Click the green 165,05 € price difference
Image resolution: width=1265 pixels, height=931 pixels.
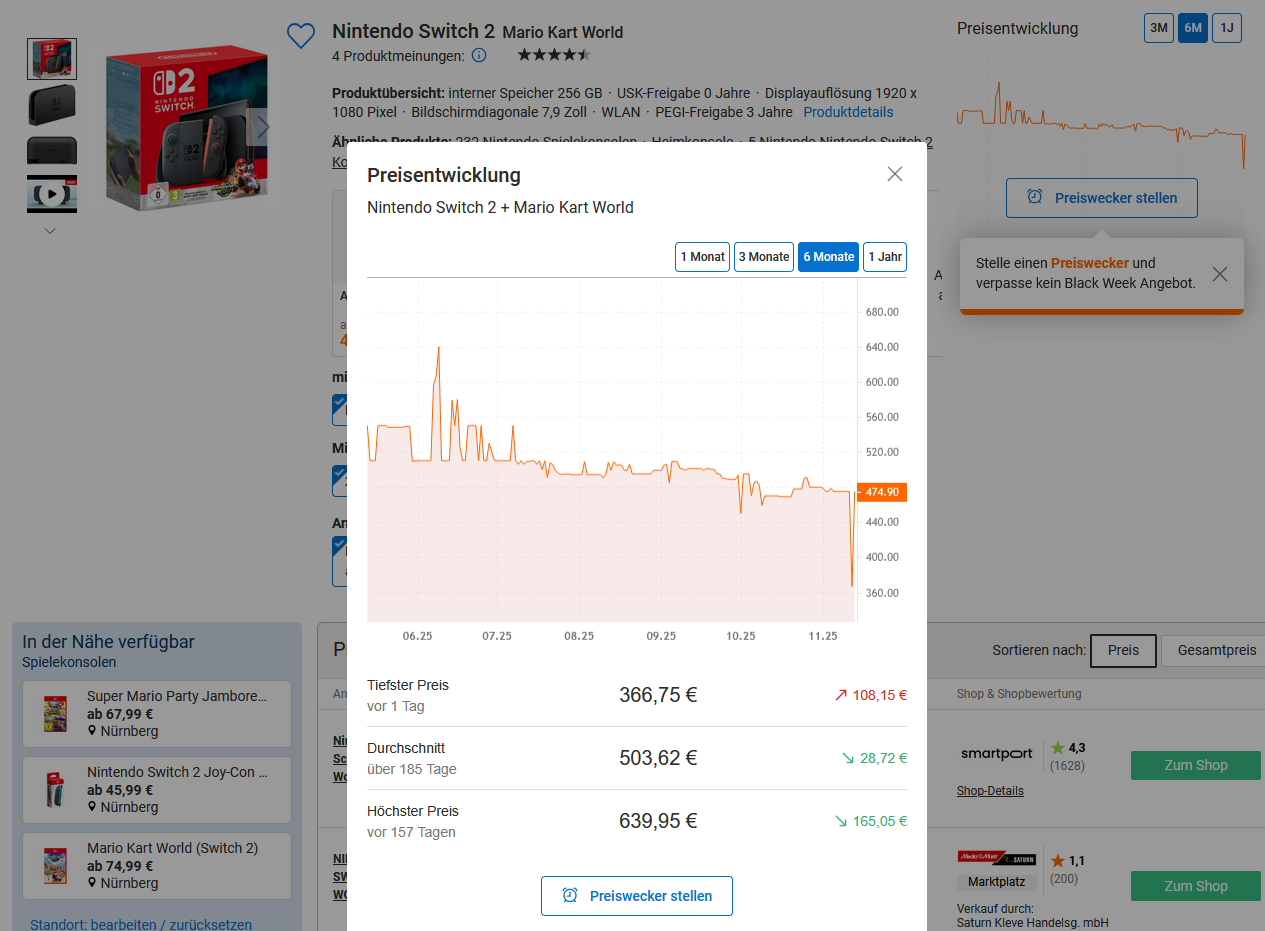pyautogui.click(x=871, y=821)
